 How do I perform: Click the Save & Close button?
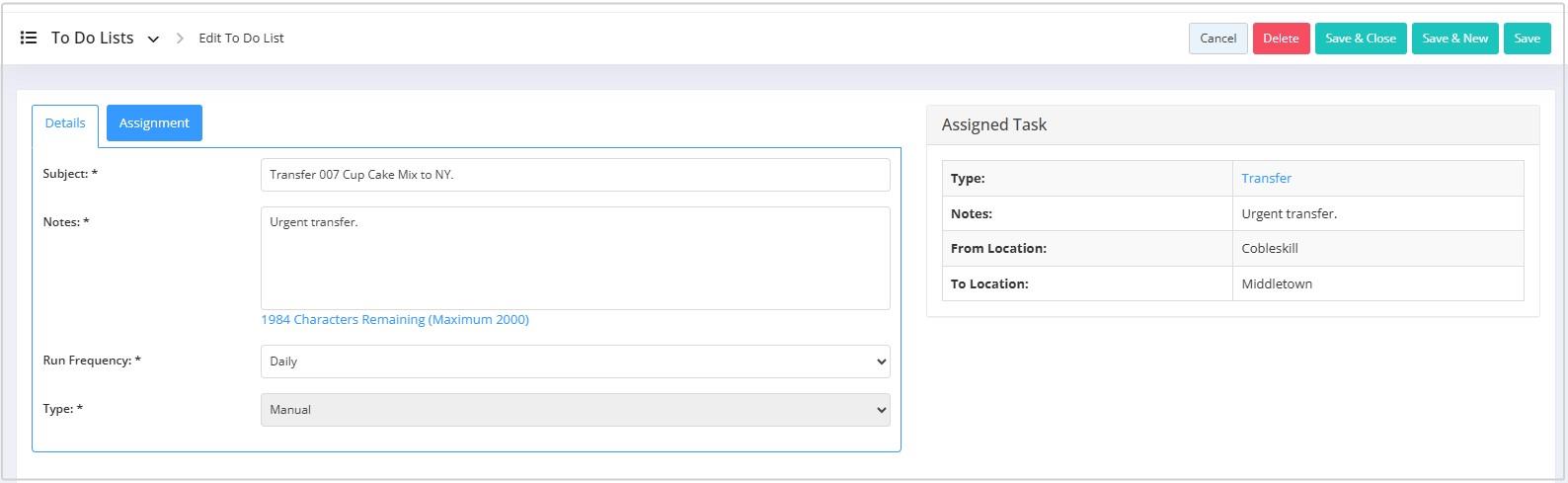[x=1361, y=39]
